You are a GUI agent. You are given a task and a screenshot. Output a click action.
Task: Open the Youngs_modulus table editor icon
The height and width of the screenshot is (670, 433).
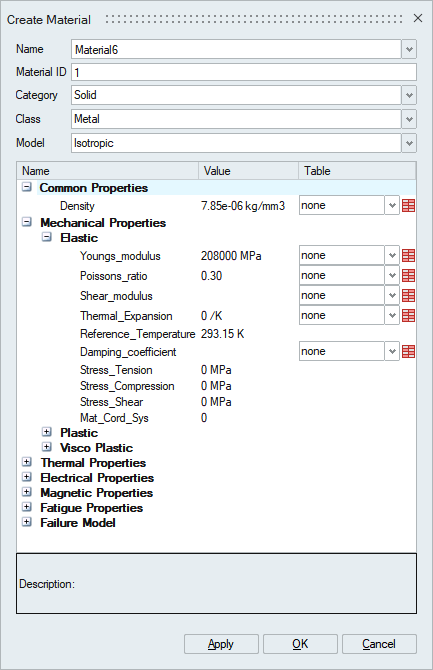pos(409,256)
